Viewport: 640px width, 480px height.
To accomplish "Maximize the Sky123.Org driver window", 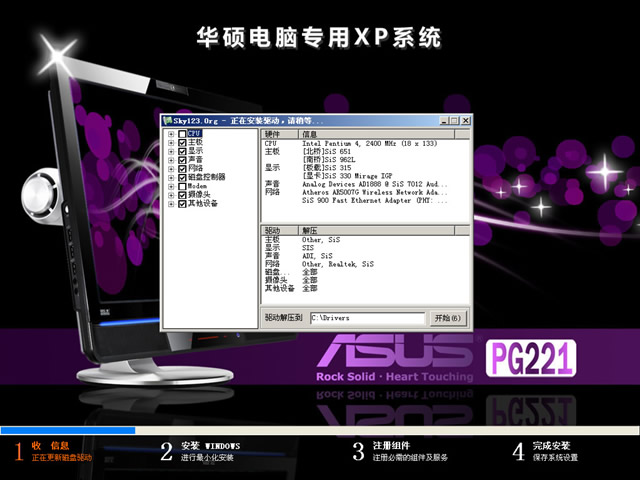I will point(454,121).
